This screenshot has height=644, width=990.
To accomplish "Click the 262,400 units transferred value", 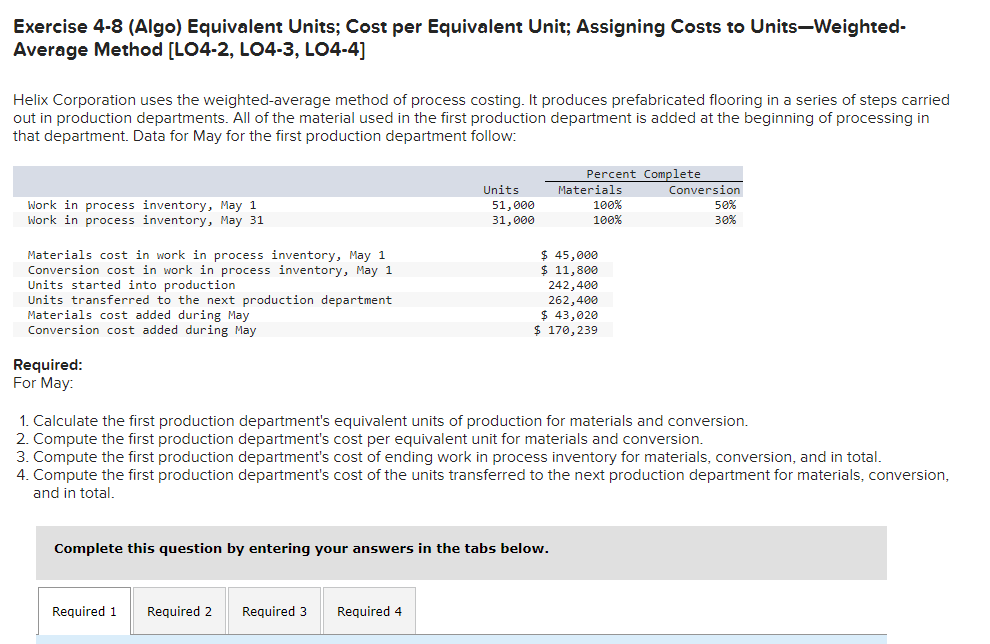I will (x=575, y=299).
